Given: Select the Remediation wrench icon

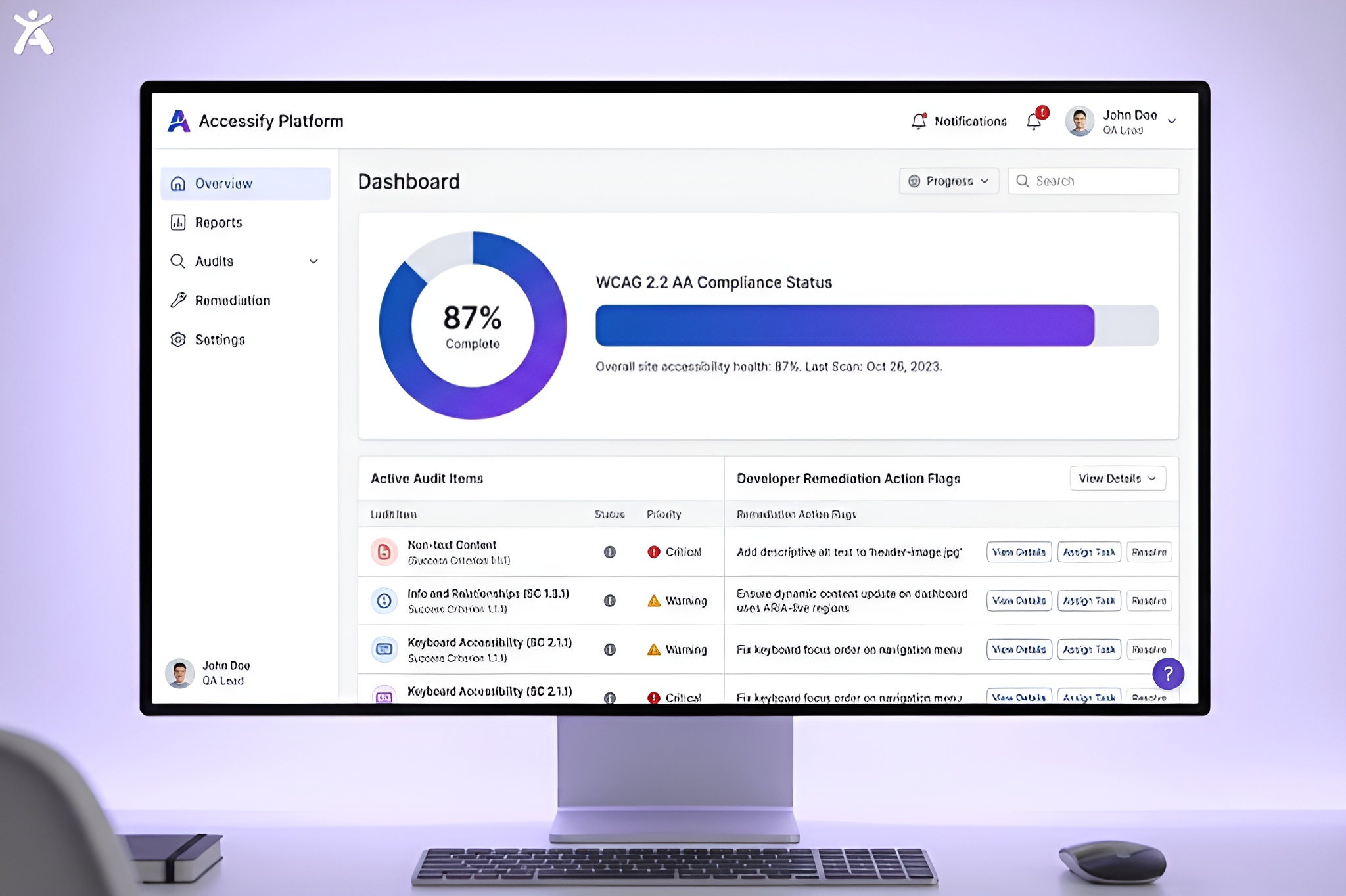Looking at the screenshot, I should 178,300.
